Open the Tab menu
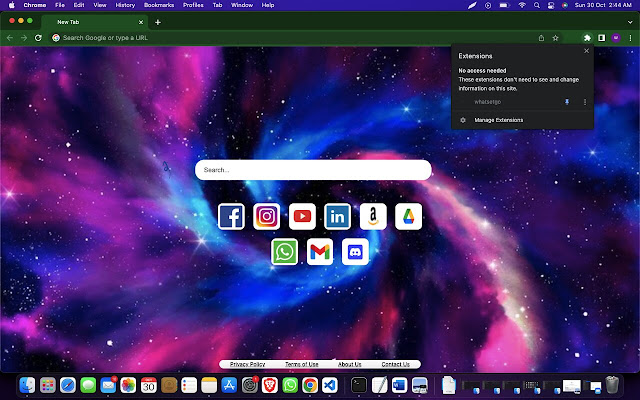 [x=218, y=5]
